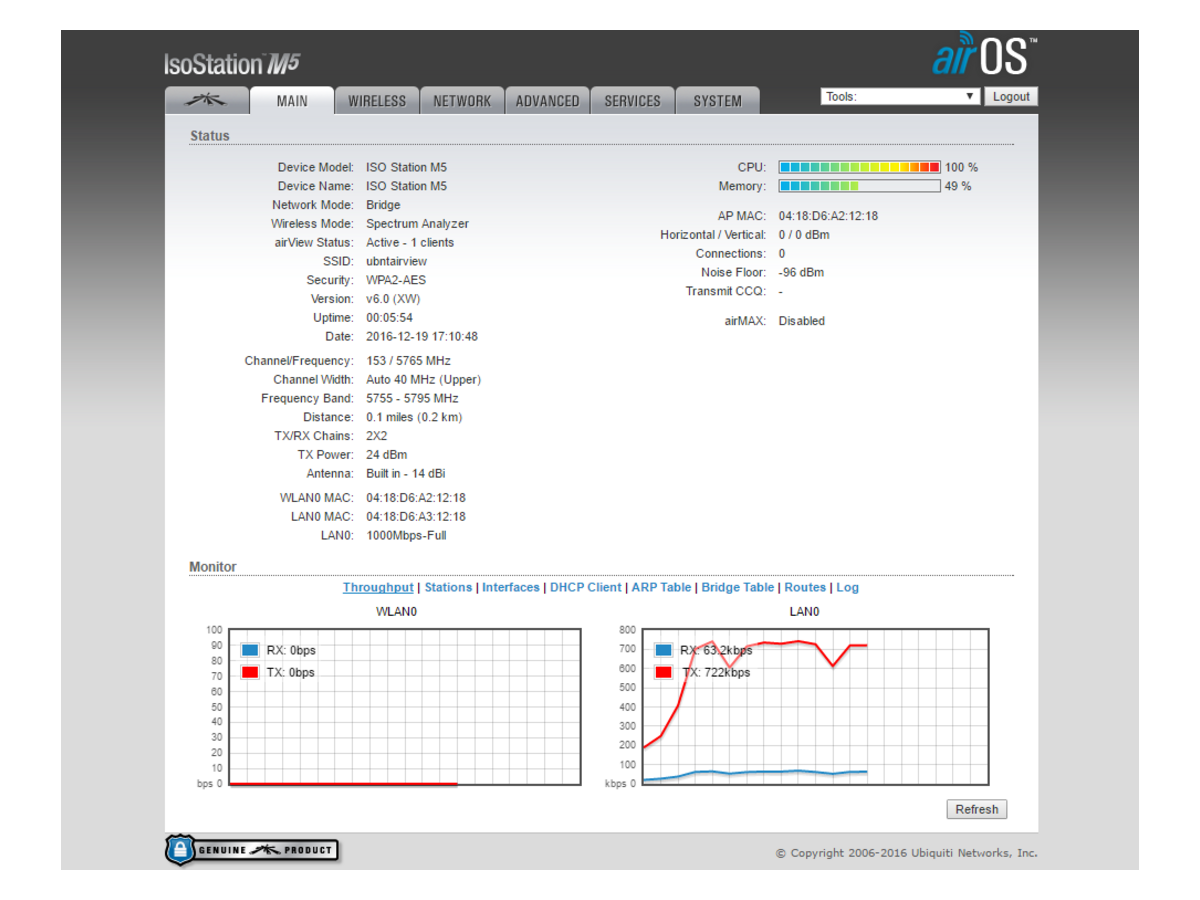View the DHCP Client info

[586, 587]
